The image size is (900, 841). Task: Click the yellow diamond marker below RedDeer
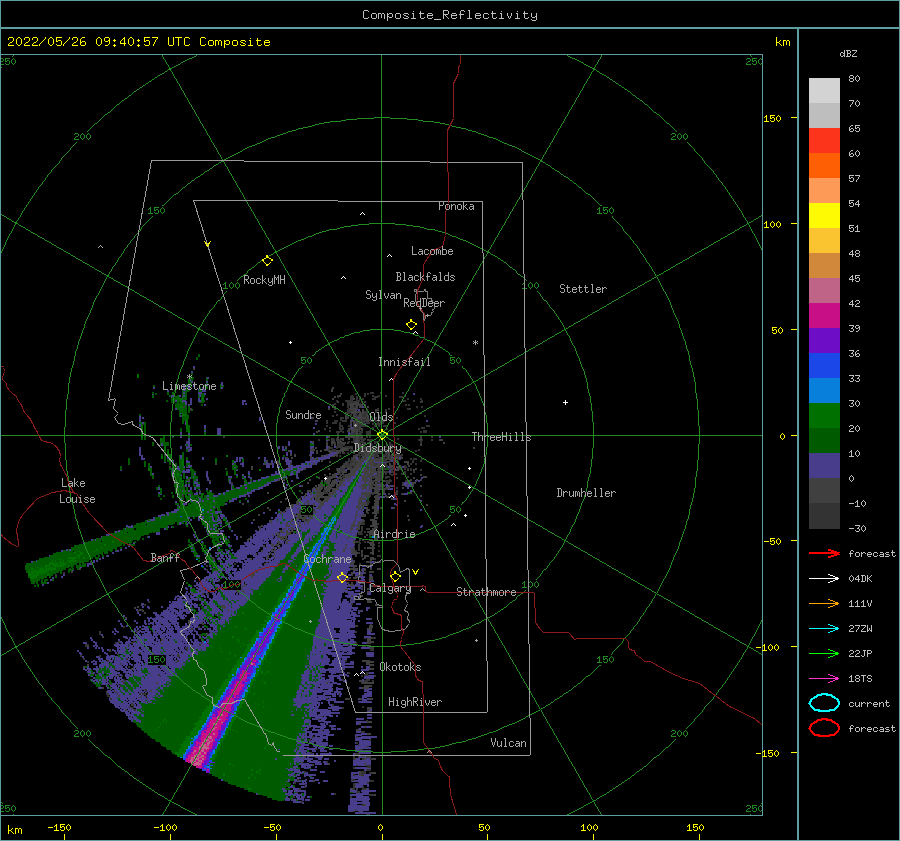[412, 325]
